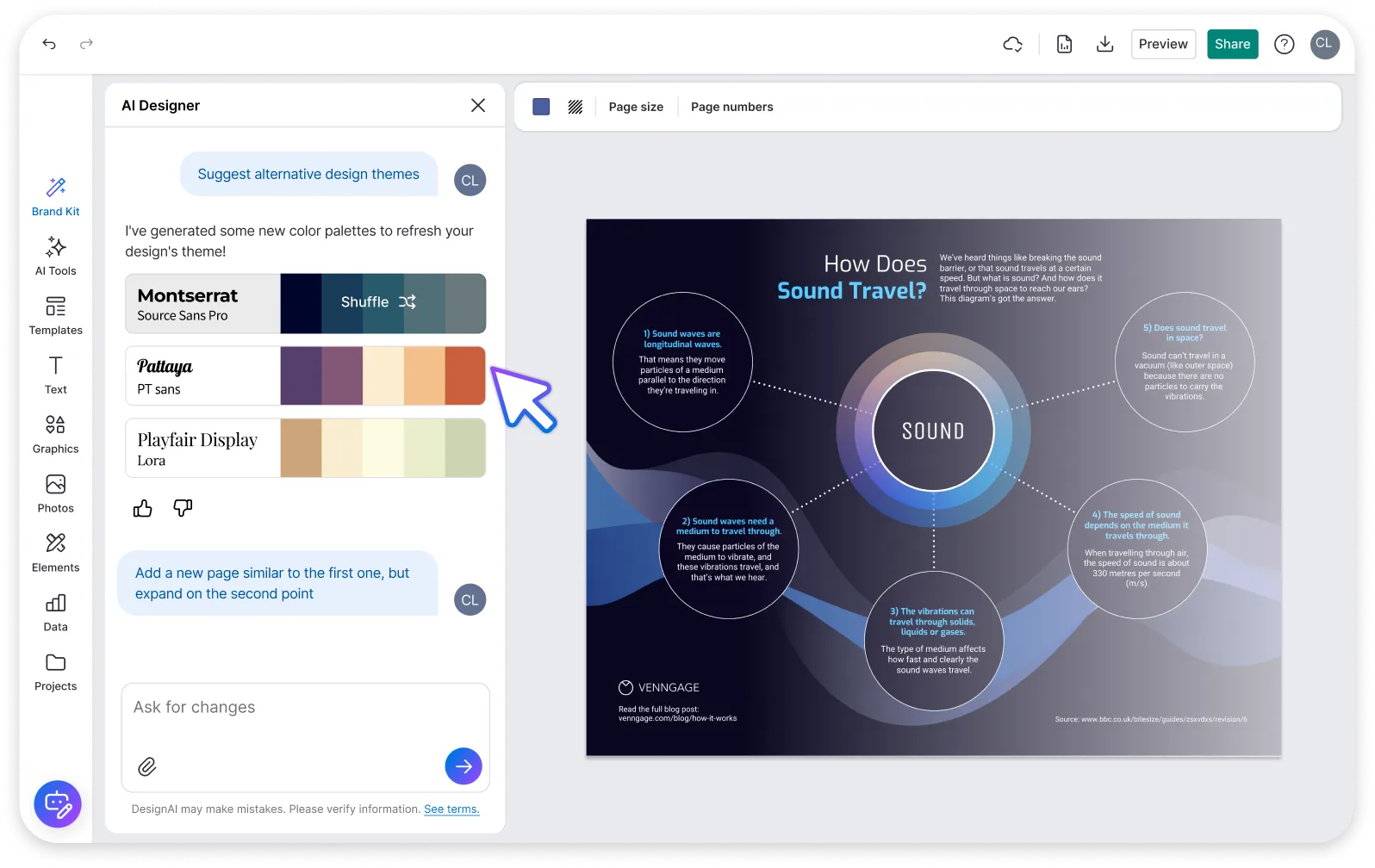
Task: Click the 'I've generated some new color palettes' reply
Action: [299, 241]
